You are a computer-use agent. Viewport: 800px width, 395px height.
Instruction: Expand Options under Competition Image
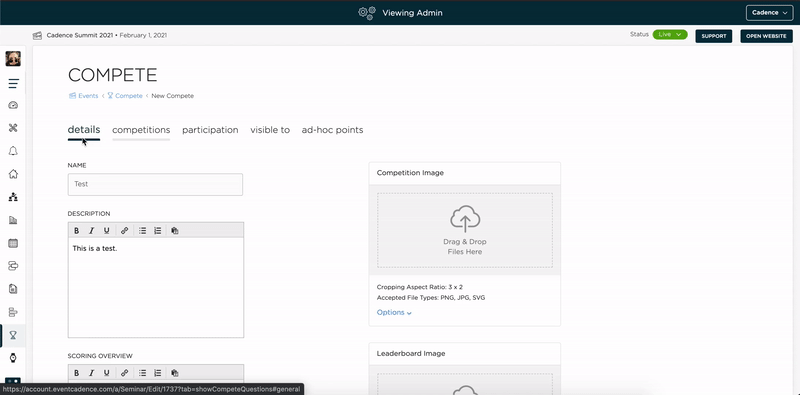click(394, 312)
